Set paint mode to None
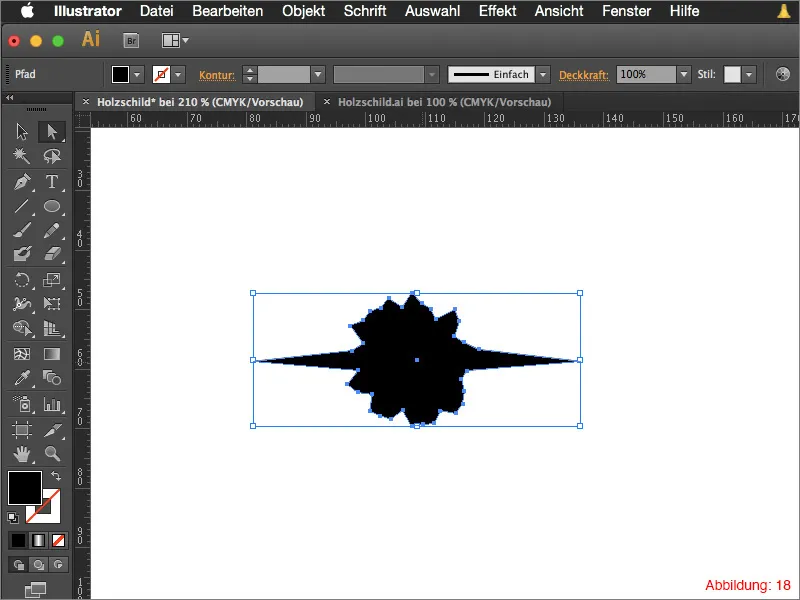The image size is (800, 600). (x=58, y=540)
